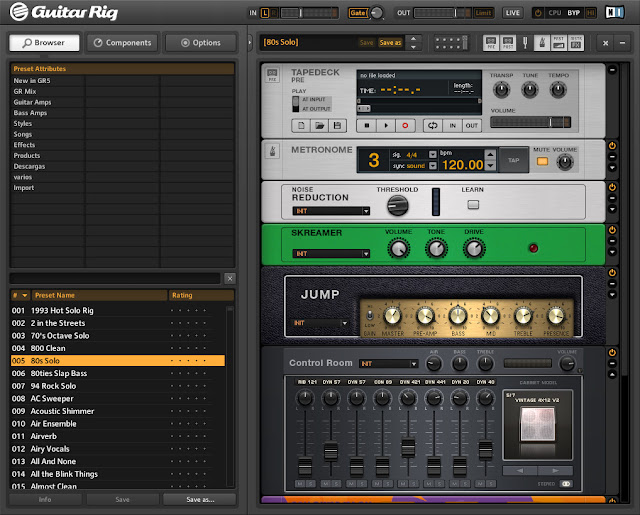Clear the preset search with X button

point(230,278)
